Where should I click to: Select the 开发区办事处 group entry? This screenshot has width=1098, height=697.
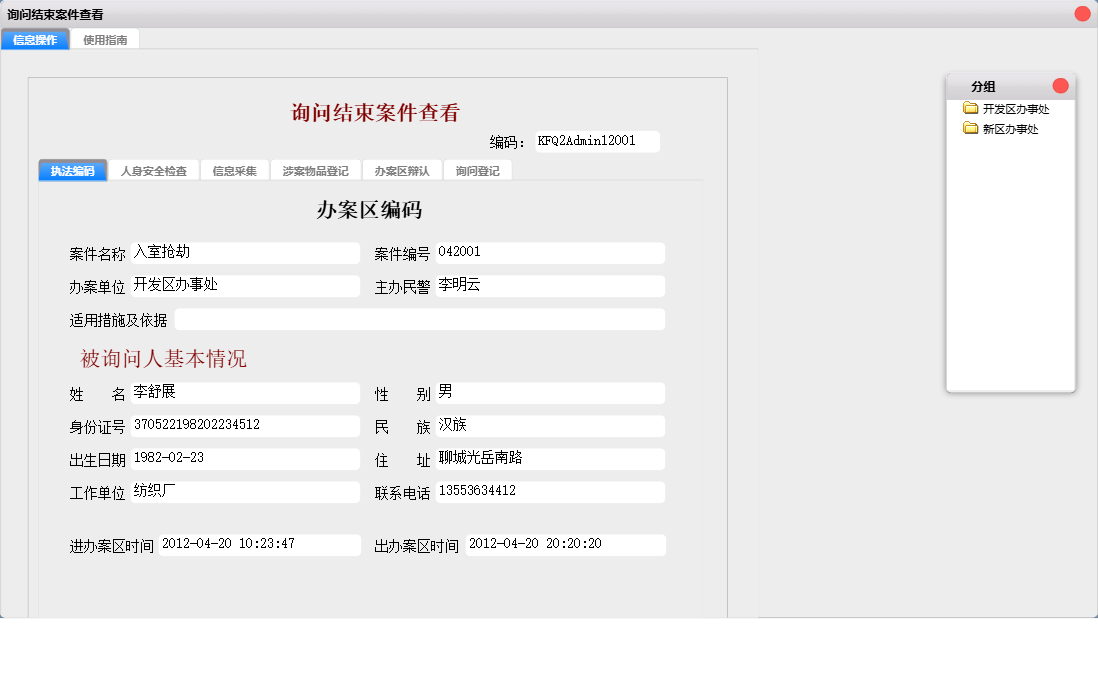[x=1007, y=108]
